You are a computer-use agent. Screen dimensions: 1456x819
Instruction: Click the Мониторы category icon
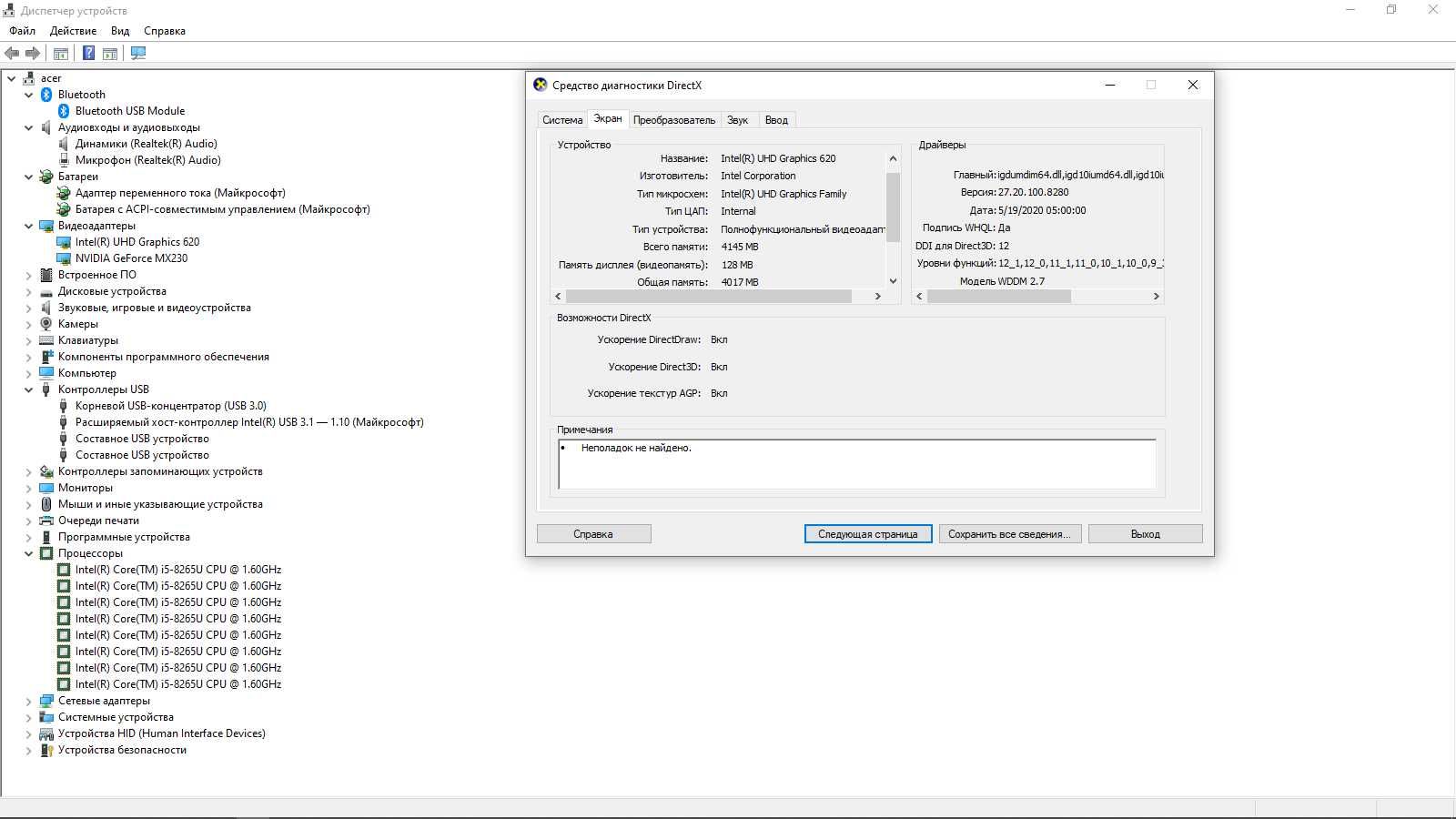tap(46, 488)
